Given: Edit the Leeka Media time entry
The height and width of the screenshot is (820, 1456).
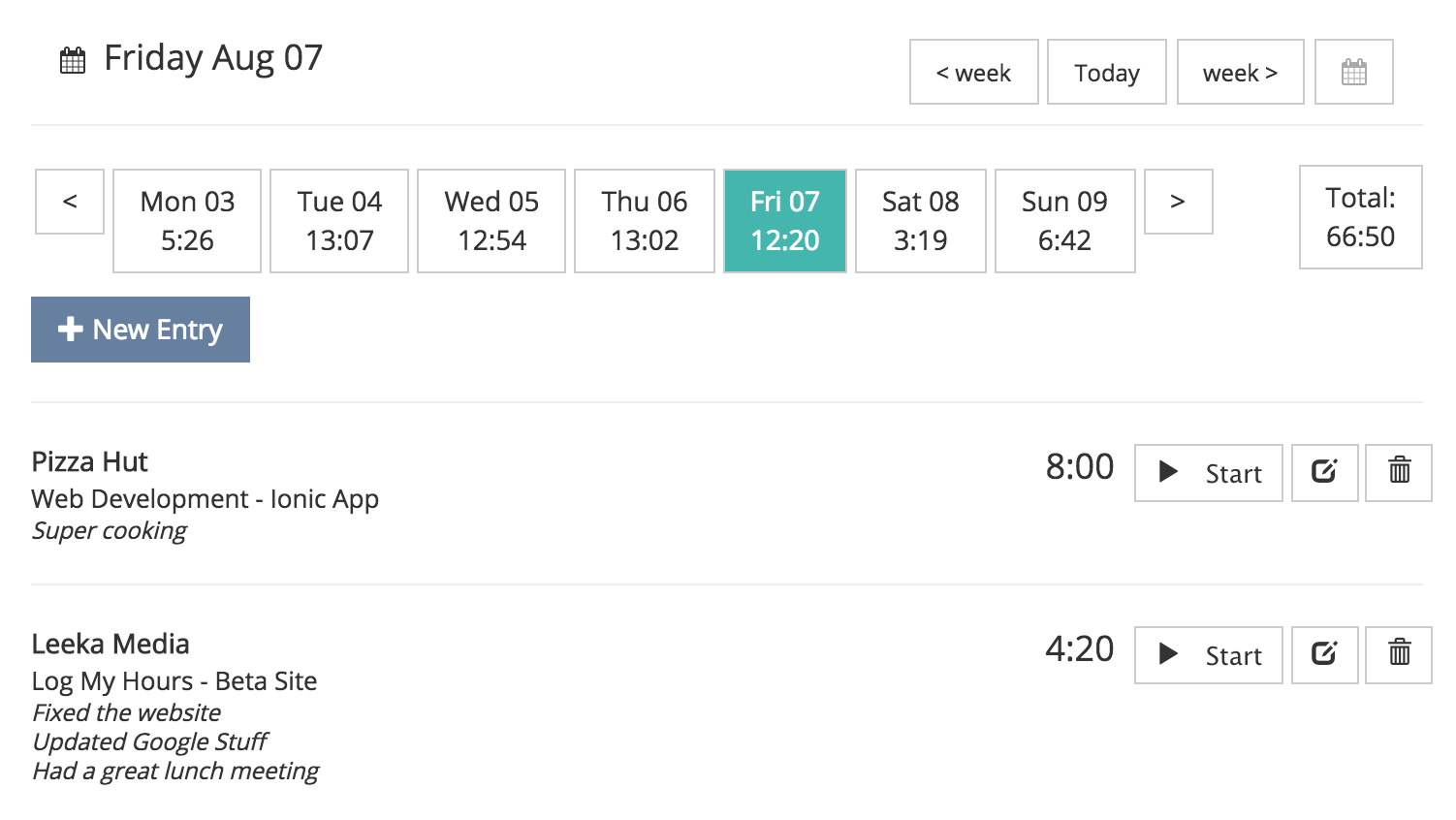Looking at the screenshot, I should [x=1324, y=655].
